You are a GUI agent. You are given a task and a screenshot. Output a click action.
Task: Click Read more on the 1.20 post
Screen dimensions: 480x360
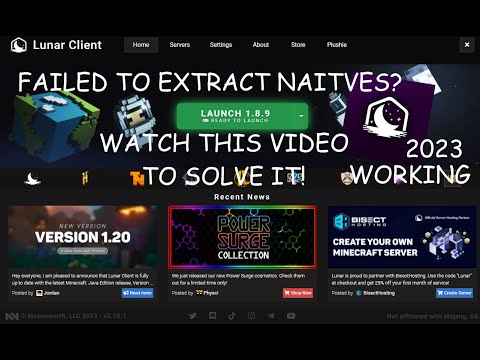[137, 293]
